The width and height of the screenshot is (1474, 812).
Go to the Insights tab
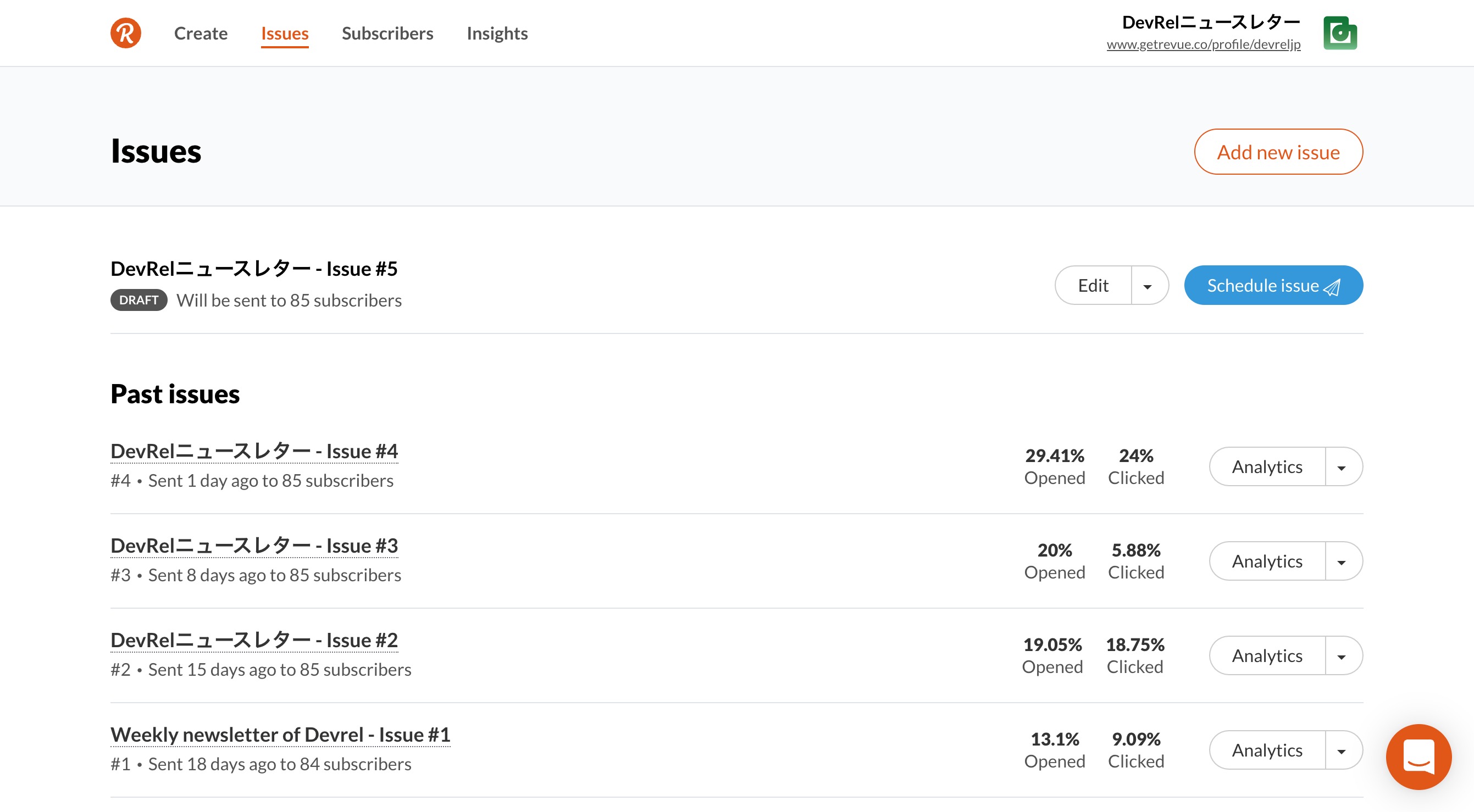point(497,33)
